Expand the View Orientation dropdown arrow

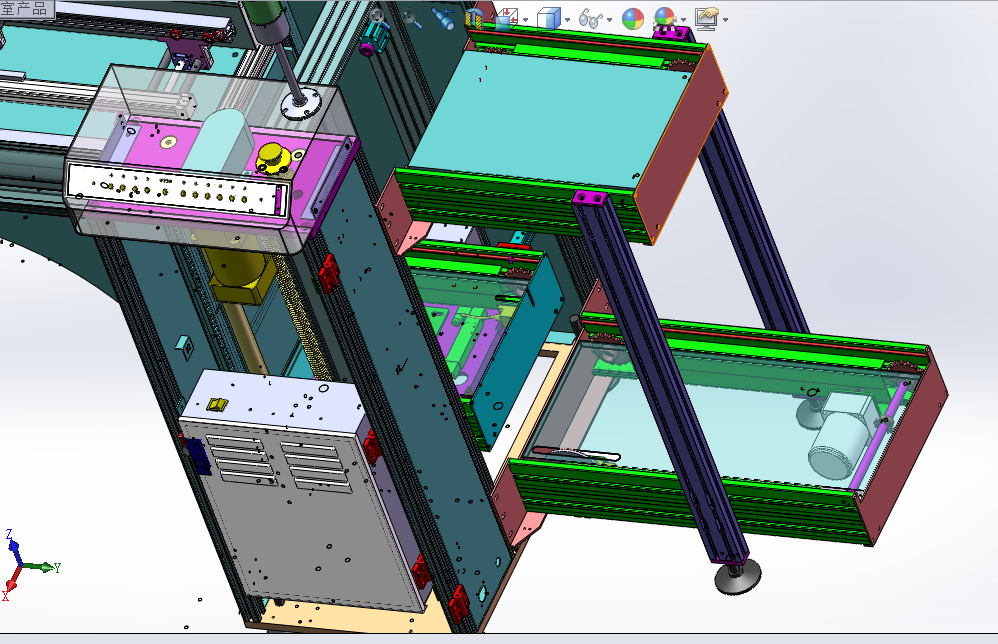(525, 20)
